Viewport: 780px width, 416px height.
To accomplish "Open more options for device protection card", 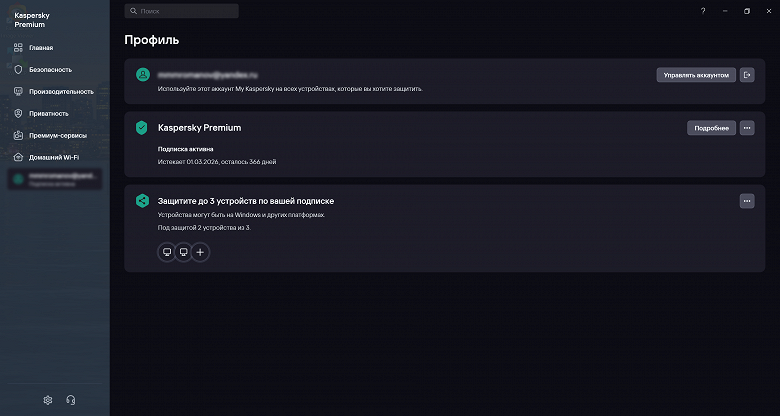I will tap(747, 201).
